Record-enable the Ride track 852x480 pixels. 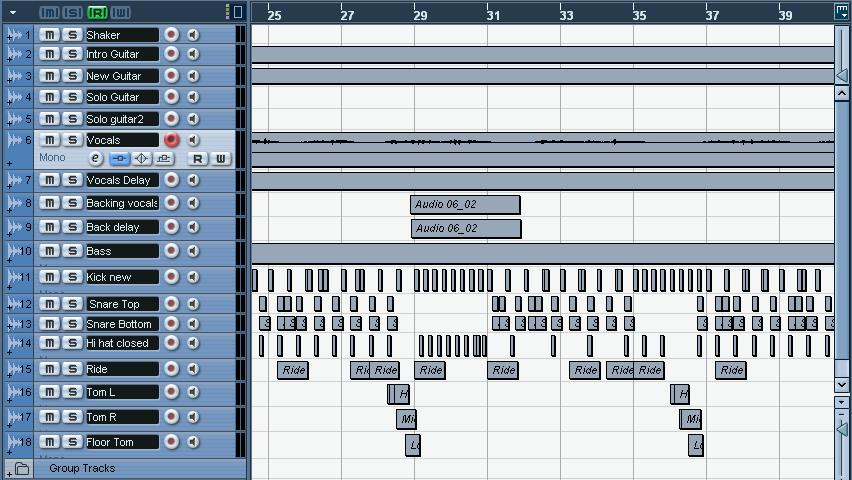pos(171,369)
